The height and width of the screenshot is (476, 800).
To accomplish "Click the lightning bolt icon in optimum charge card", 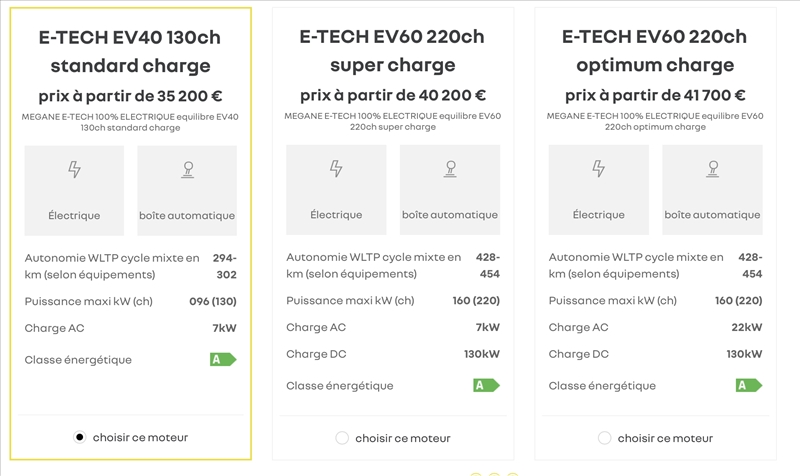I will click(598, 169).
